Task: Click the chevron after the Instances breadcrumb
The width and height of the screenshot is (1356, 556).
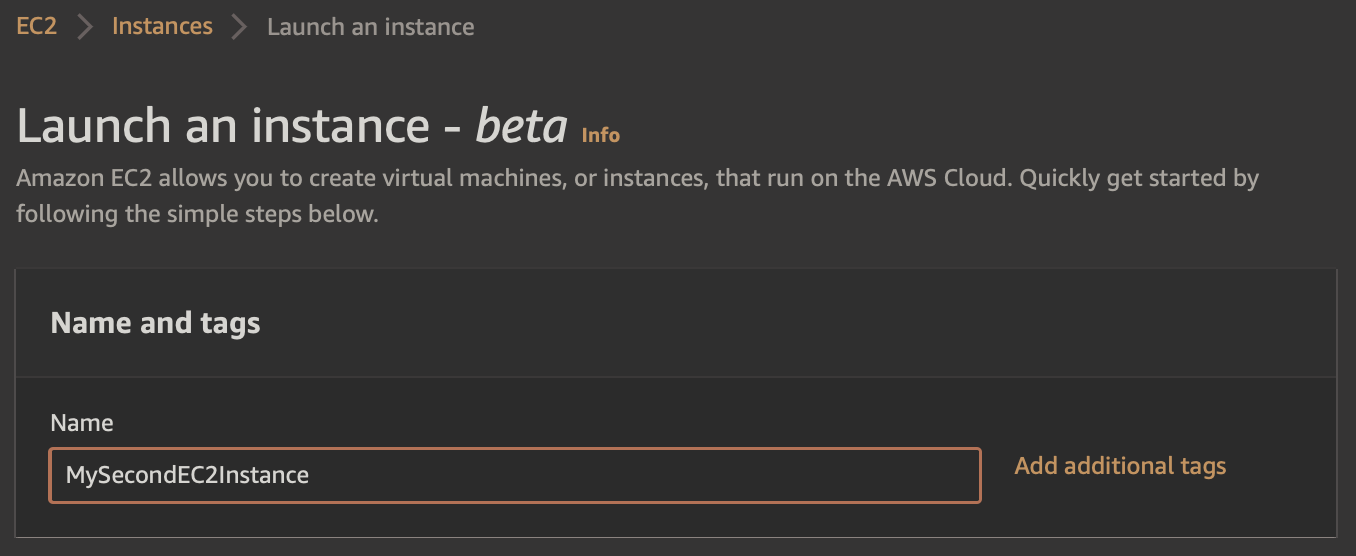Action: click(x=239, y=27)
